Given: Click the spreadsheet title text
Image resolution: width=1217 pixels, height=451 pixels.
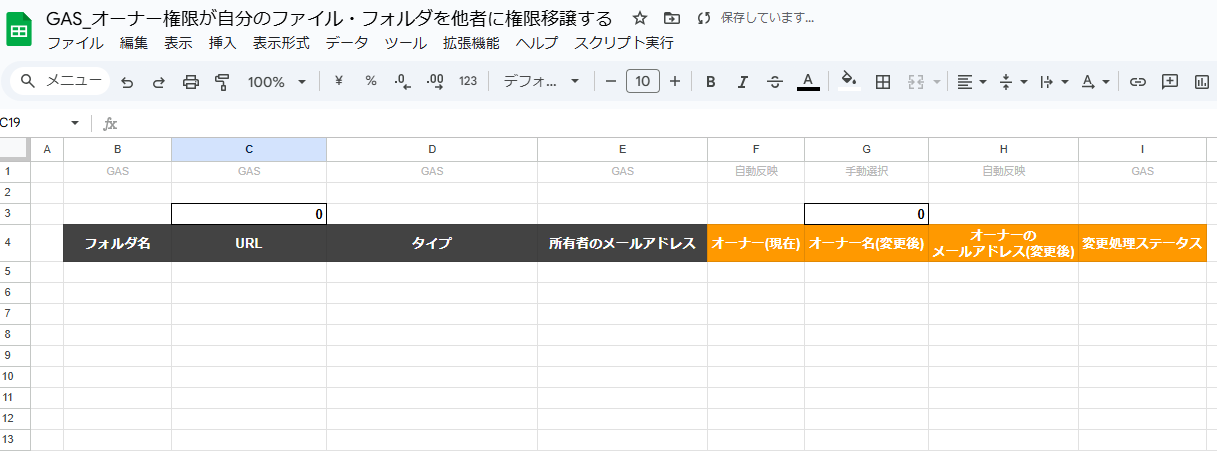Looking at the screenshot, I should pyautogui.click(x=329, y=18).
